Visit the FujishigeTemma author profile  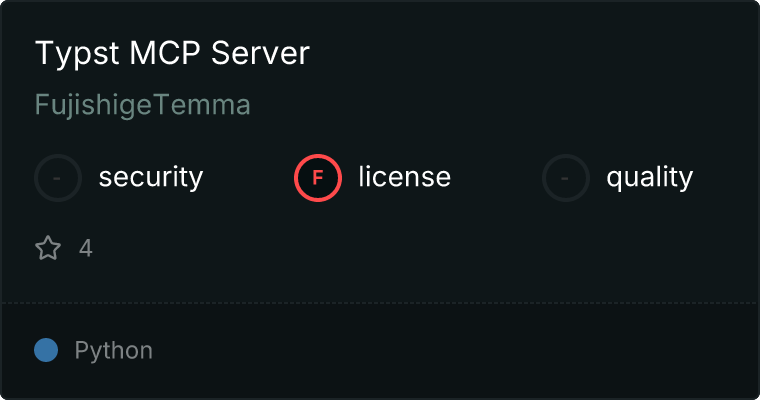coord(142,105)
